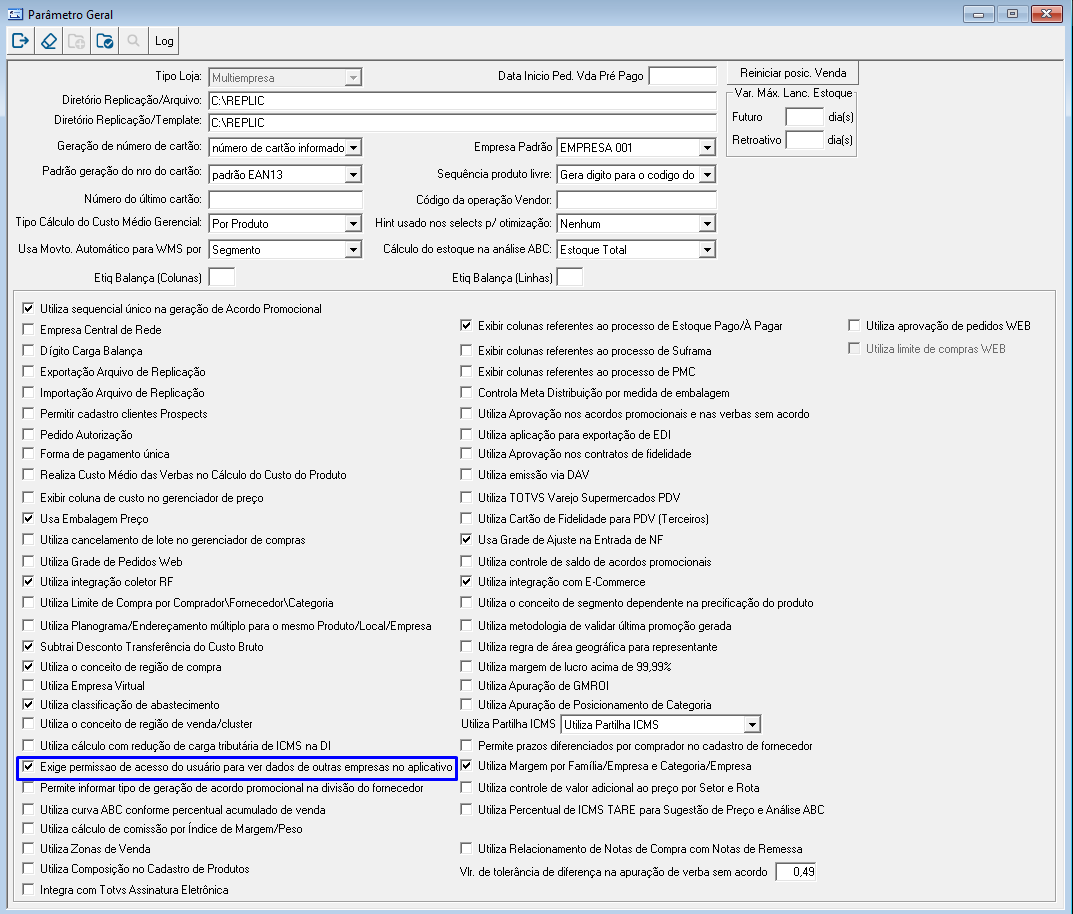This screenshot has height=914, width=1073.
Task: Enable Integra com Totvs Assinatura Eletrônica
Action: tap(28, 889)
